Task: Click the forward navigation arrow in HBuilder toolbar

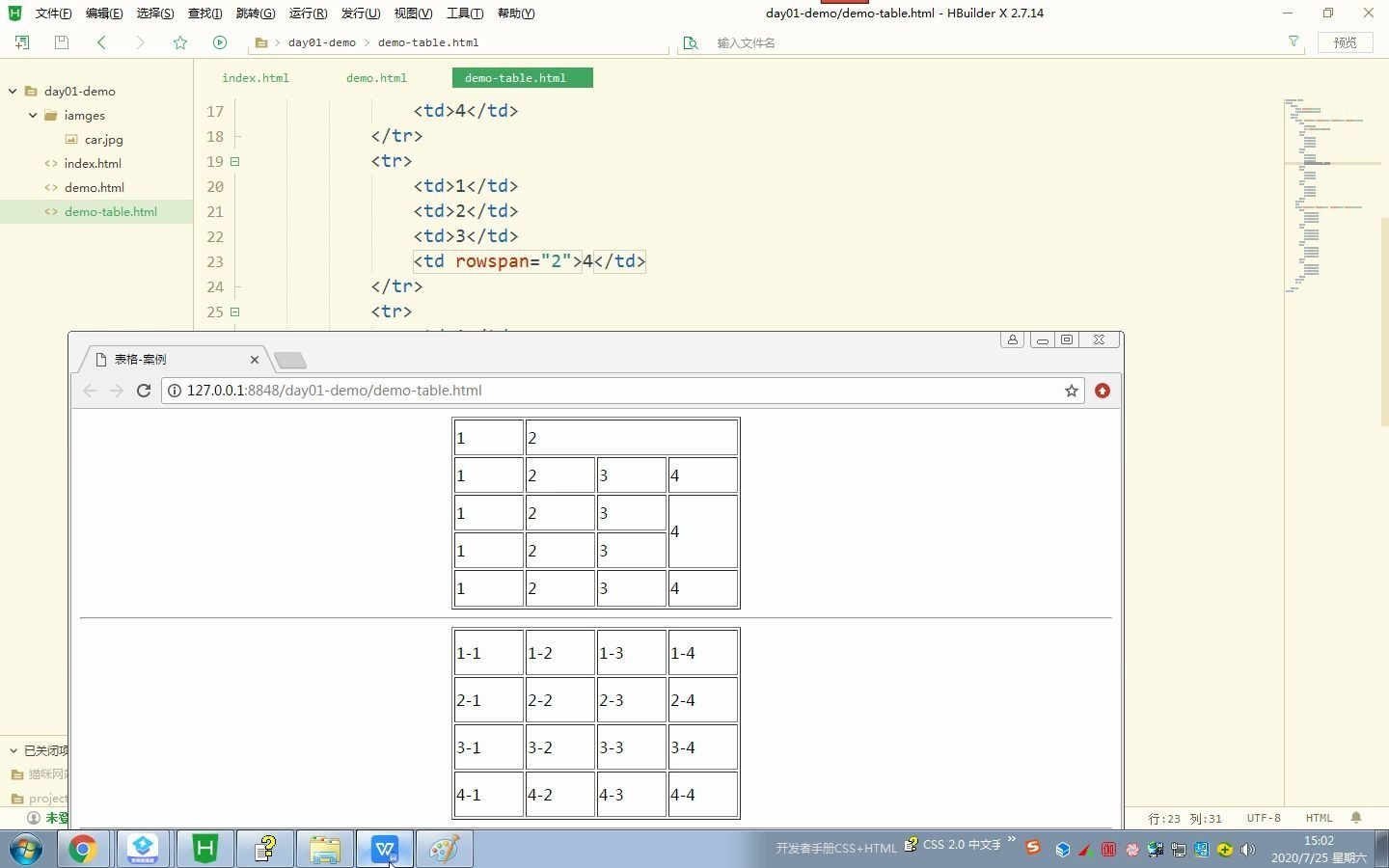Action: coord(141,42)
